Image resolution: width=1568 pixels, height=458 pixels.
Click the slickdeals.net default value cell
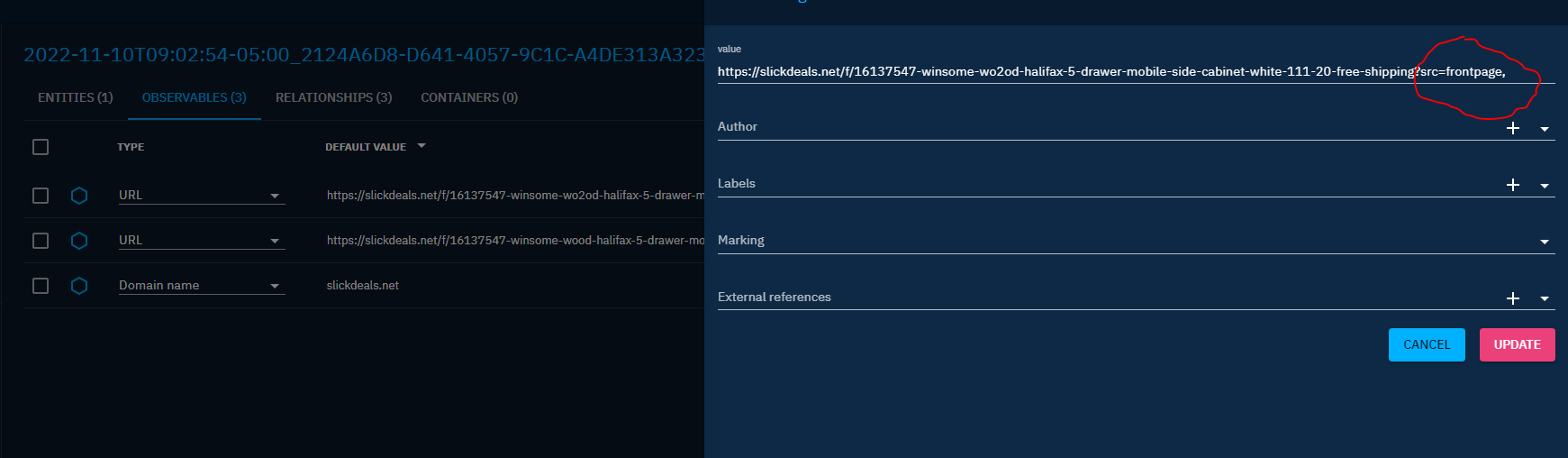tap(363, 285)
